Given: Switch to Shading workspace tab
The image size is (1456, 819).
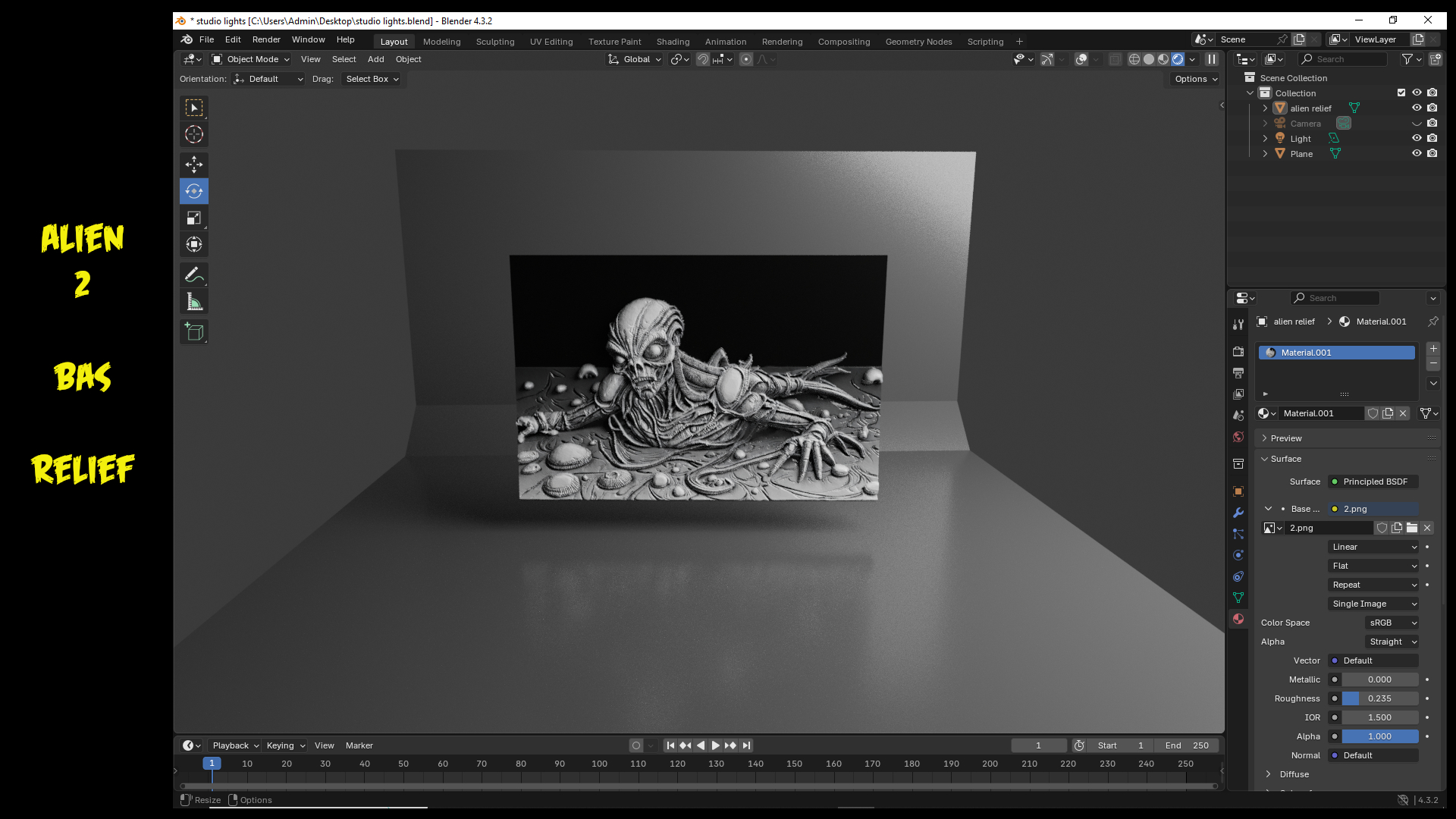Looking at the screenshot, I should point(673,42).
